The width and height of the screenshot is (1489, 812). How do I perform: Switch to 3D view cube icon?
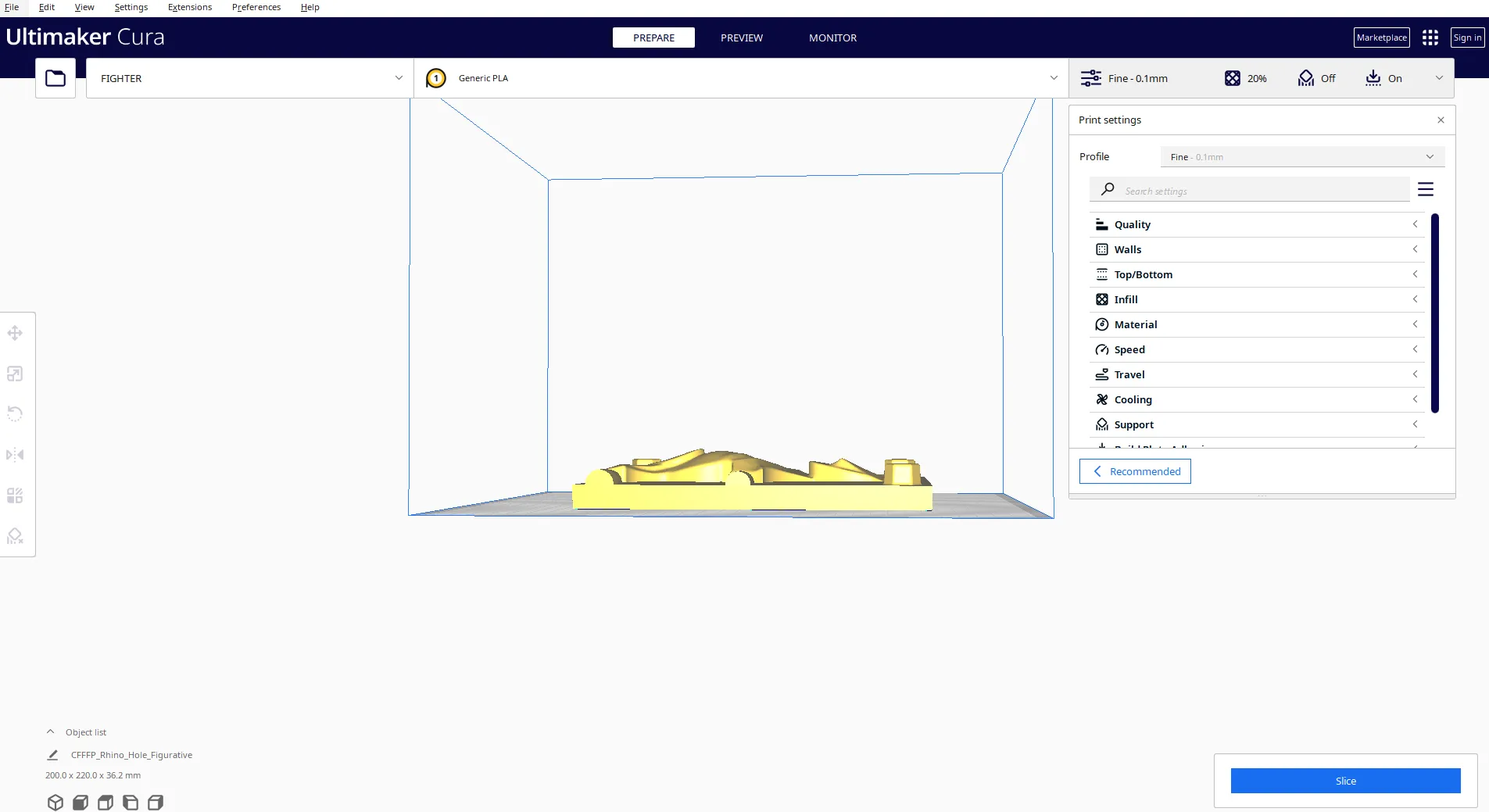tap(55, 803)
